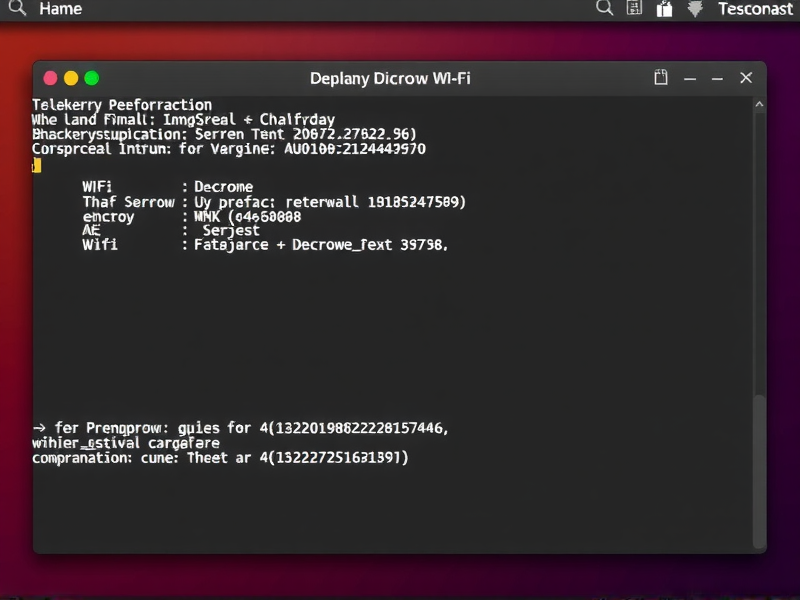Click the search icon left of Hame
Viewport: 800px width, 600px height.
pyautogui.click(x=17, y=9)
